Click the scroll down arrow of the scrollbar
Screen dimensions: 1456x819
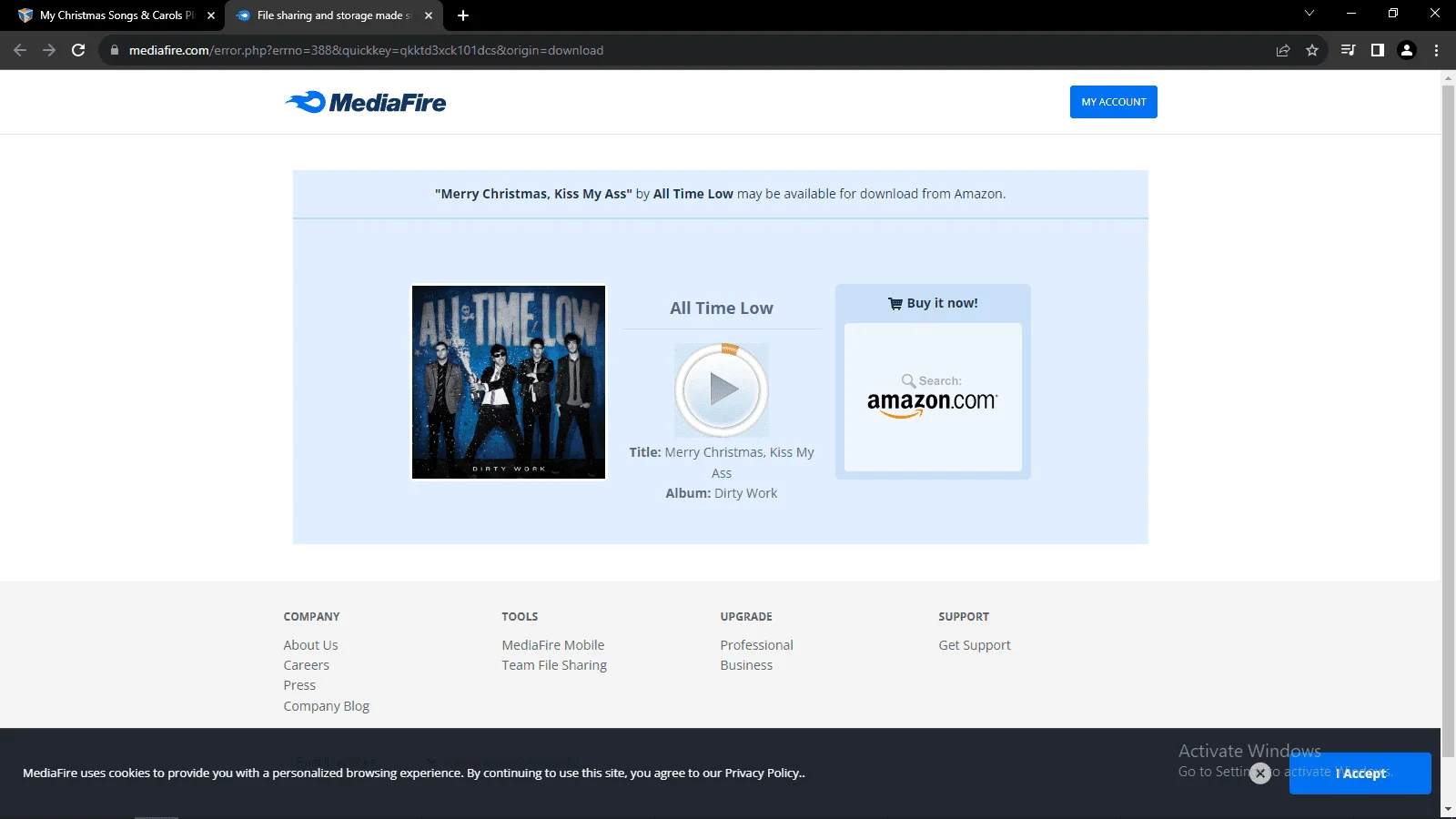pos(1448,809)
